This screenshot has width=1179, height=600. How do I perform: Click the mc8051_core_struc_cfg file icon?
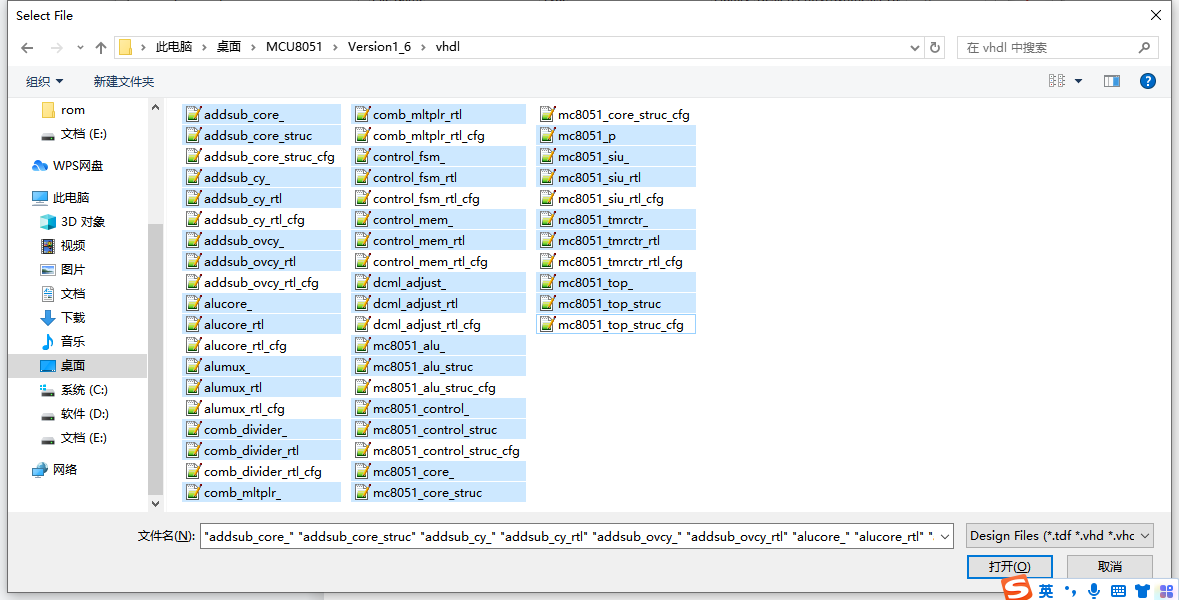pyautogui.click(x=547, y=114)
